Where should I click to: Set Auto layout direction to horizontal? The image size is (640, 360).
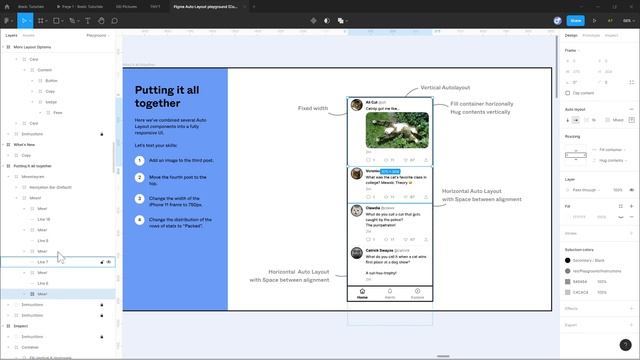[x=576, y=120]
